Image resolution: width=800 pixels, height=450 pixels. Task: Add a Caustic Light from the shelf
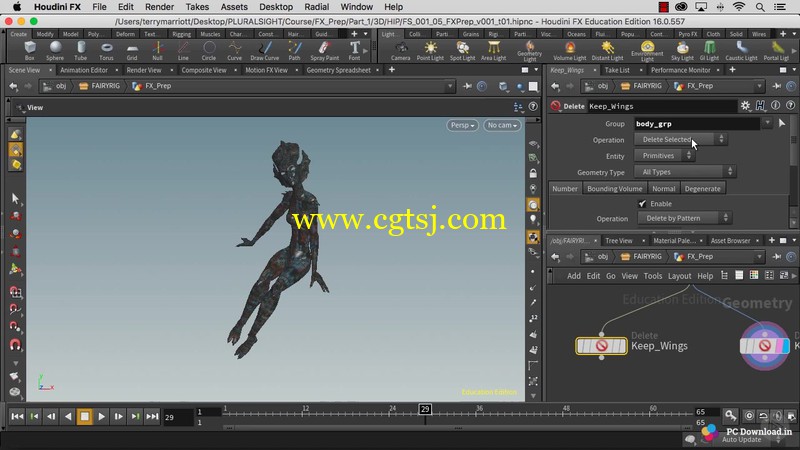741,51
